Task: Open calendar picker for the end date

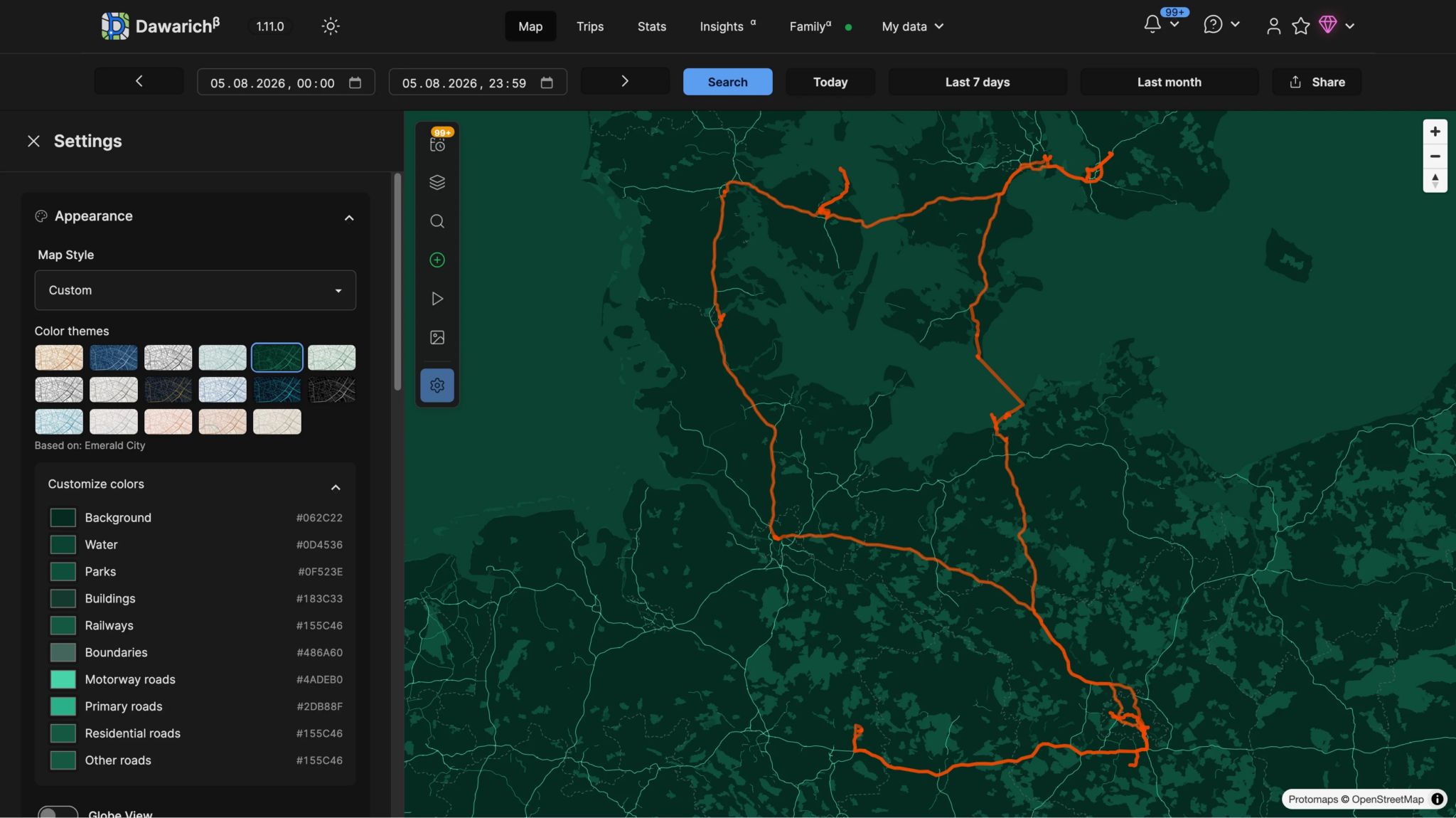Action: [547, 83]
